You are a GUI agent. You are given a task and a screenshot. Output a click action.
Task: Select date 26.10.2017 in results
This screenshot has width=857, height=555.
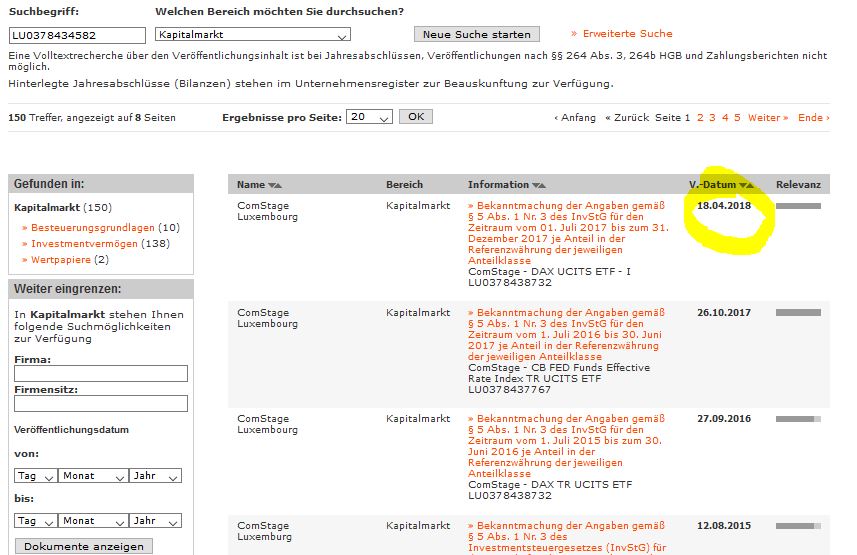724,312
